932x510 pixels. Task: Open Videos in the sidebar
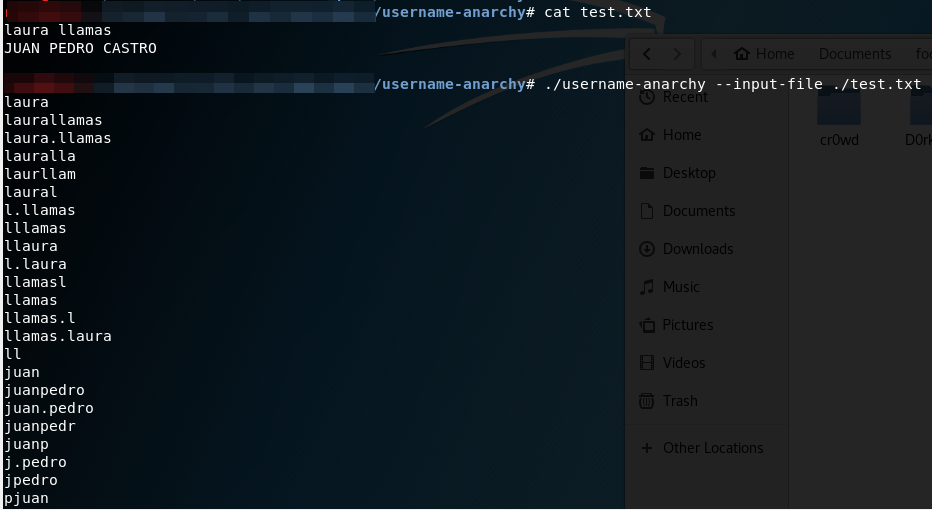tap(683, 363)
